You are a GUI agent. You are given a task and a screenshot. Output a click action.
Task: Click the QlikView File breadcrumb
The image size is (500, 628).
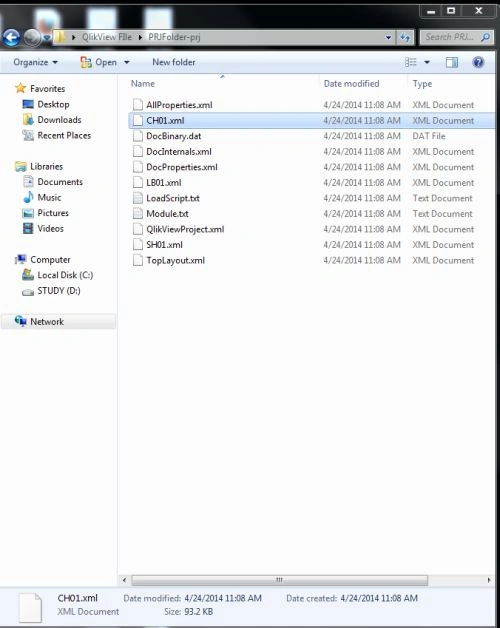(107, 37)
